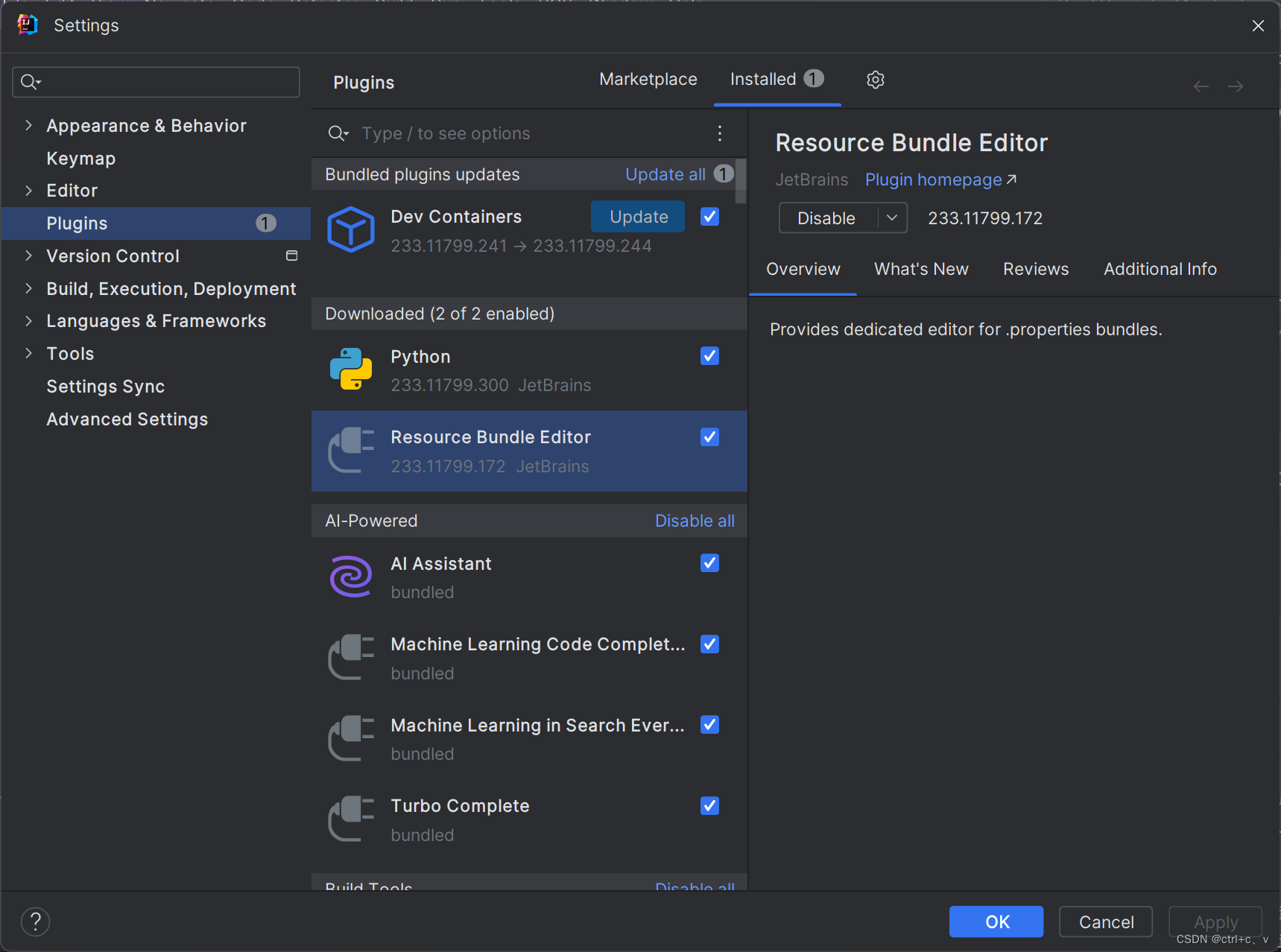
Task: Click Machine Learning in Search Everywhere icon
Action: click(351, 738)
